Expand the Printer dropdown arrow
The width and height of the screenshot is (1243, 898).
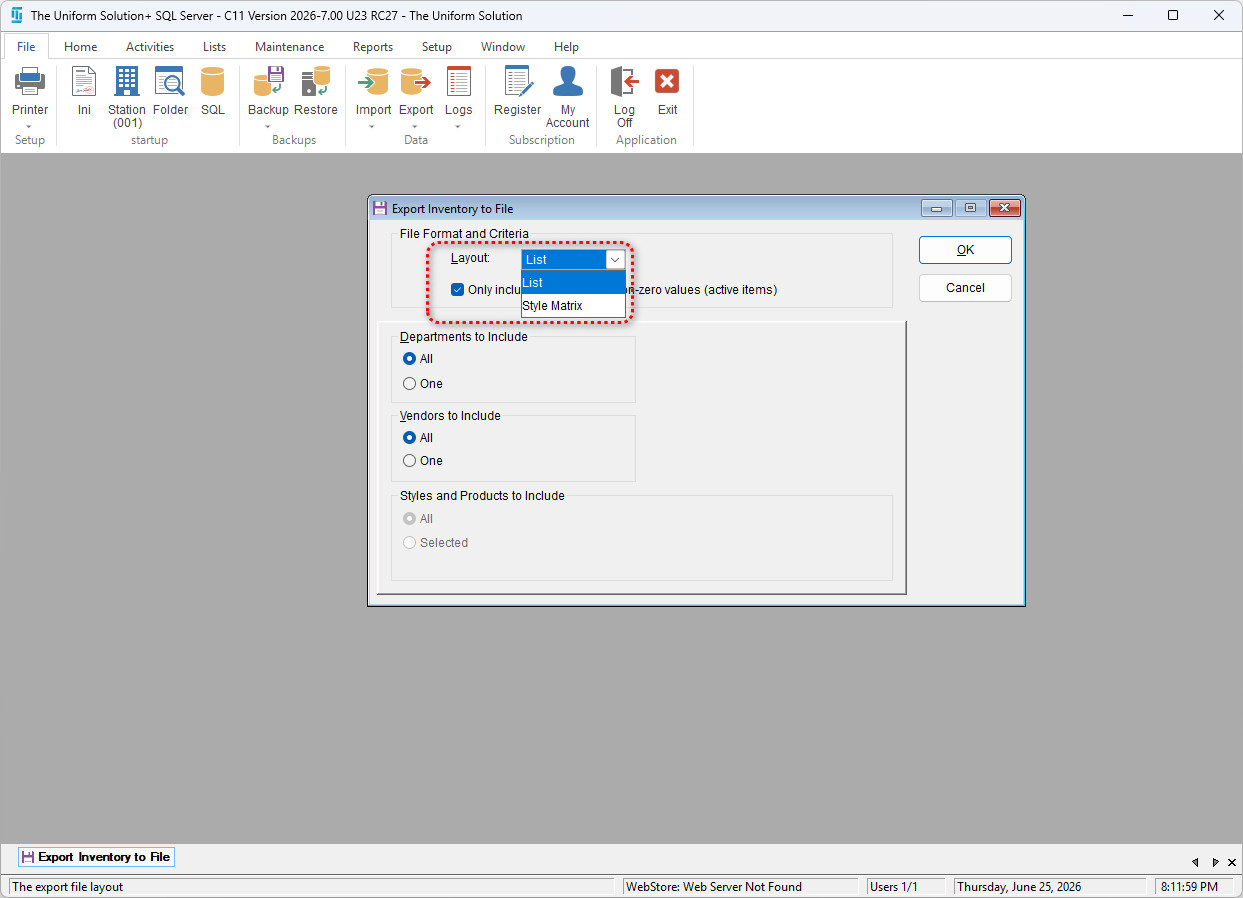click(x=30, y=126)
